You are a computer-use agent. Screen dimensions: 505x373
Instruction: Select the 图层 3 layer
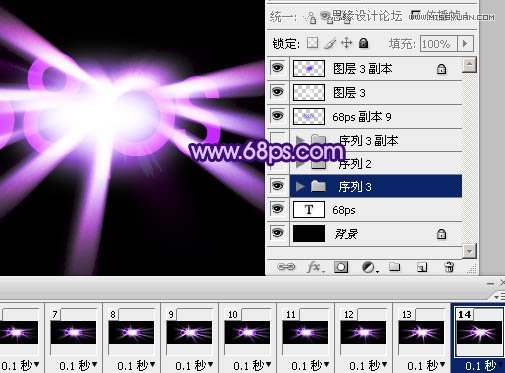[x=376, y=92]
